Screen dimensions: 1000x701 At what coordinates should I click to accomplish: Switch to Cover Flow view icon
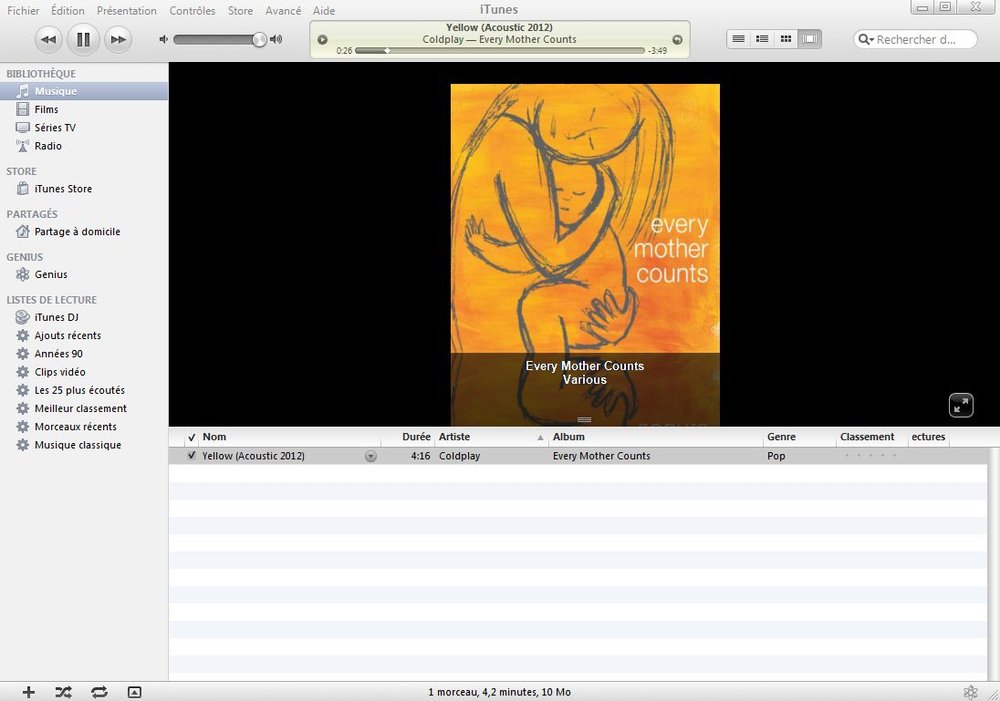point(810,39)
